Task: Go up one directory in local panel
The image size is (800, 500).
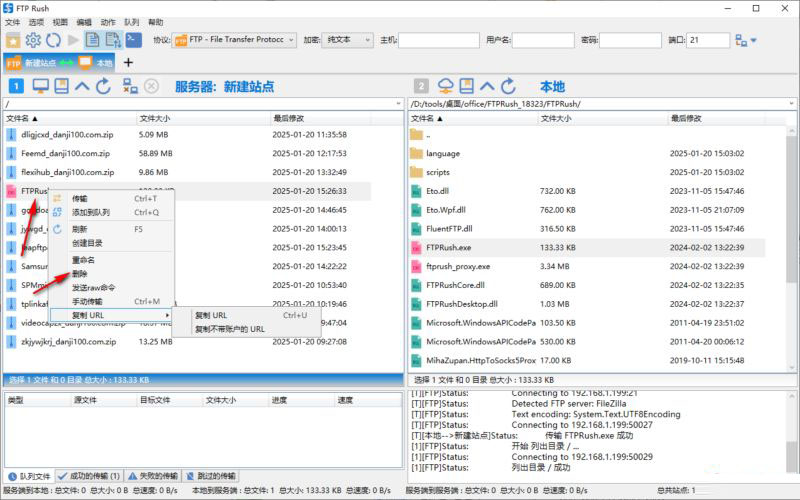Action: click(487, 86)
